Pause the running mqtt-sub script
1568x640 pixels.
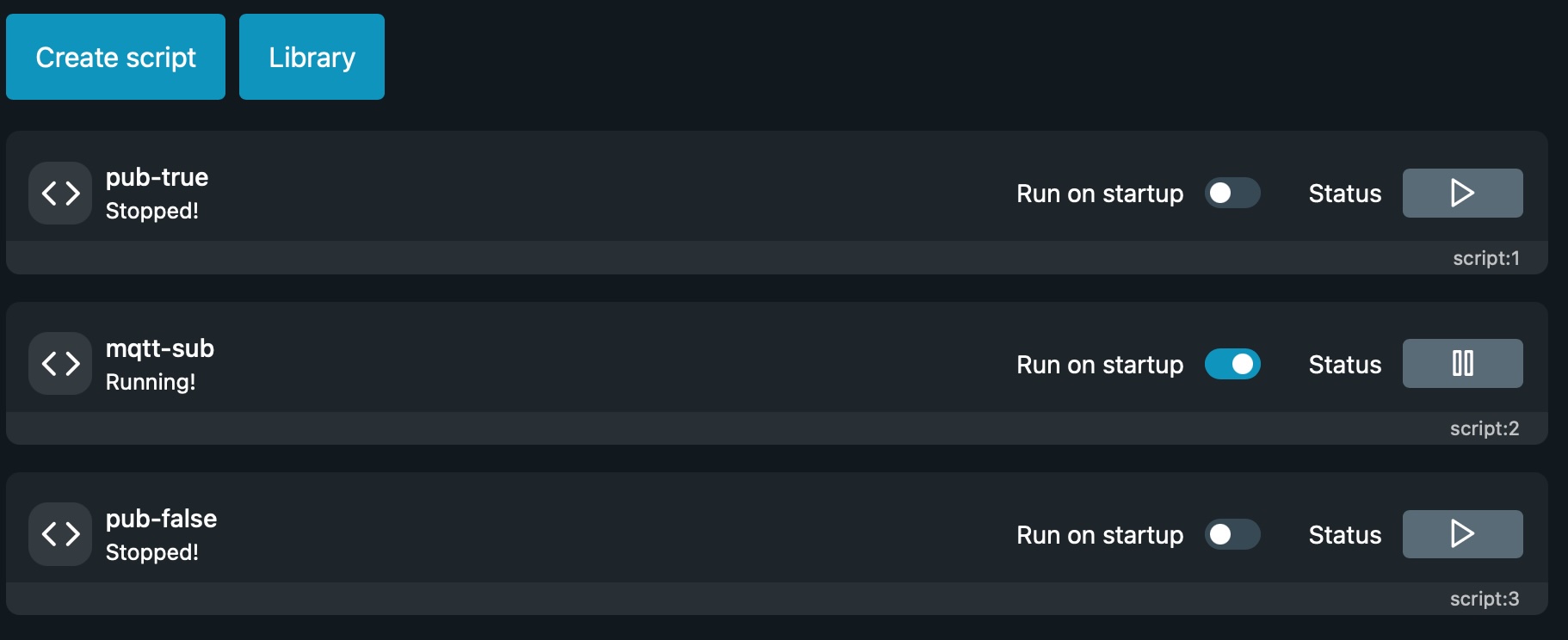1462,363
